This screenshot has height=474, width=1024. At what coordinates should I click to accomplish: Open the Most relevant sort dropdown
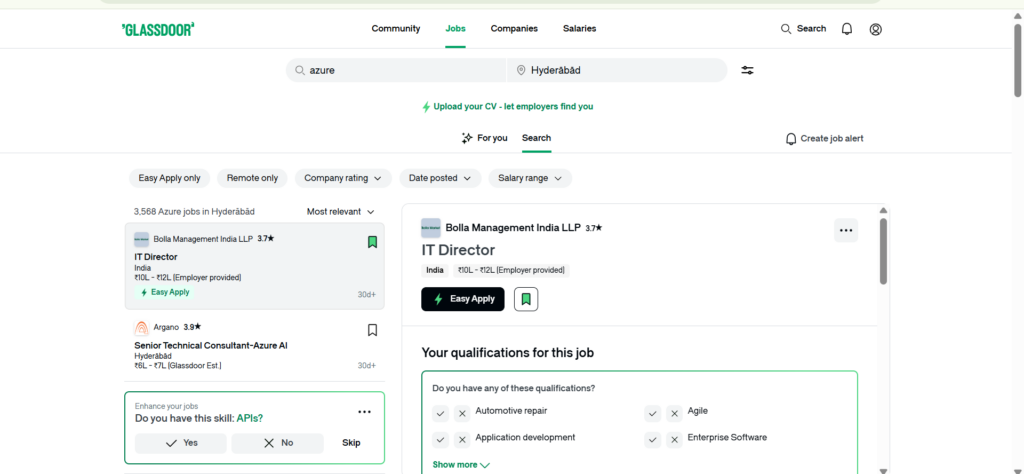[x=340, y=212]
